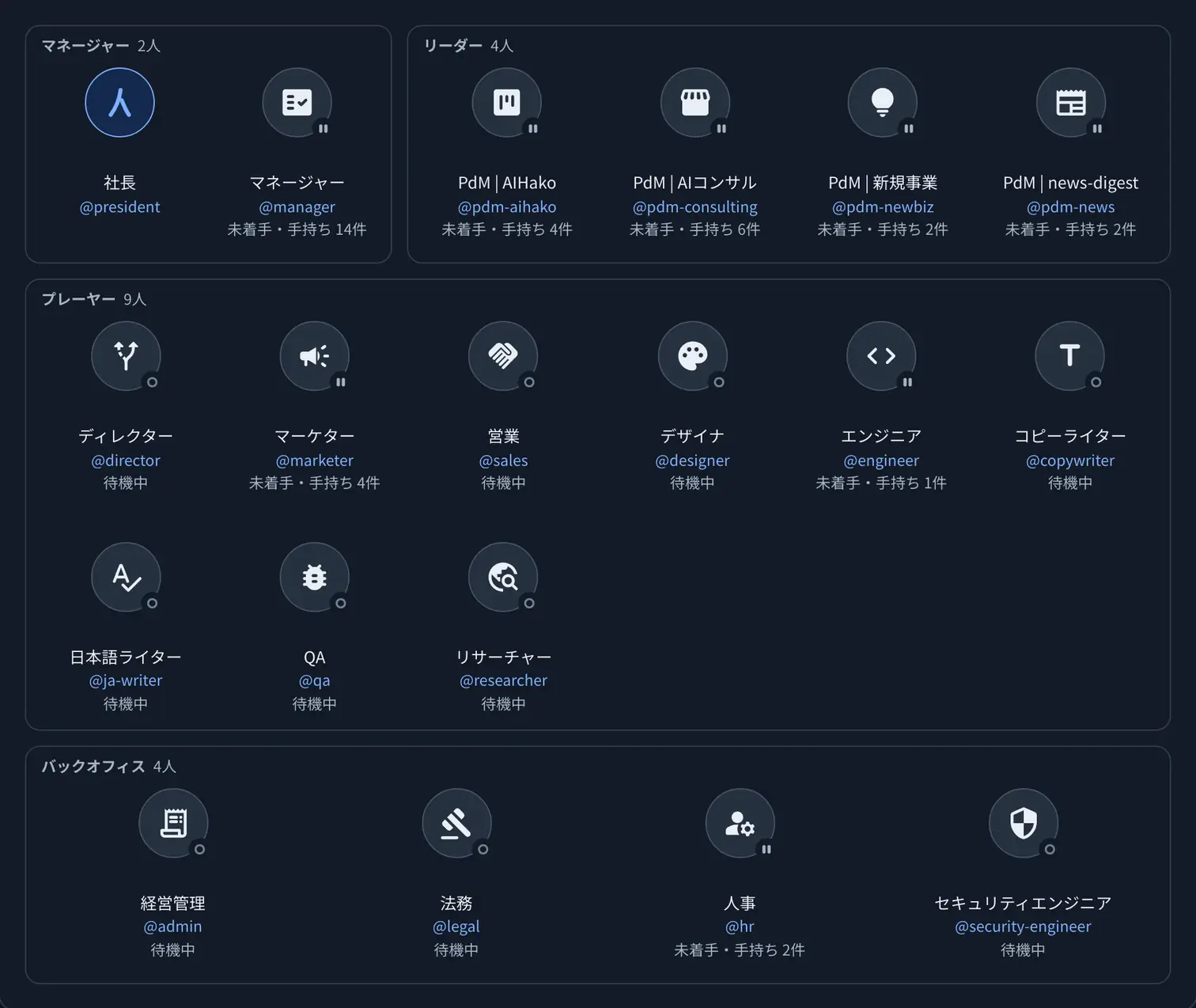Open the PdM | AIコンサル storefront avatar
The height and width of the screenshot is (1008, 1196).
695,102
